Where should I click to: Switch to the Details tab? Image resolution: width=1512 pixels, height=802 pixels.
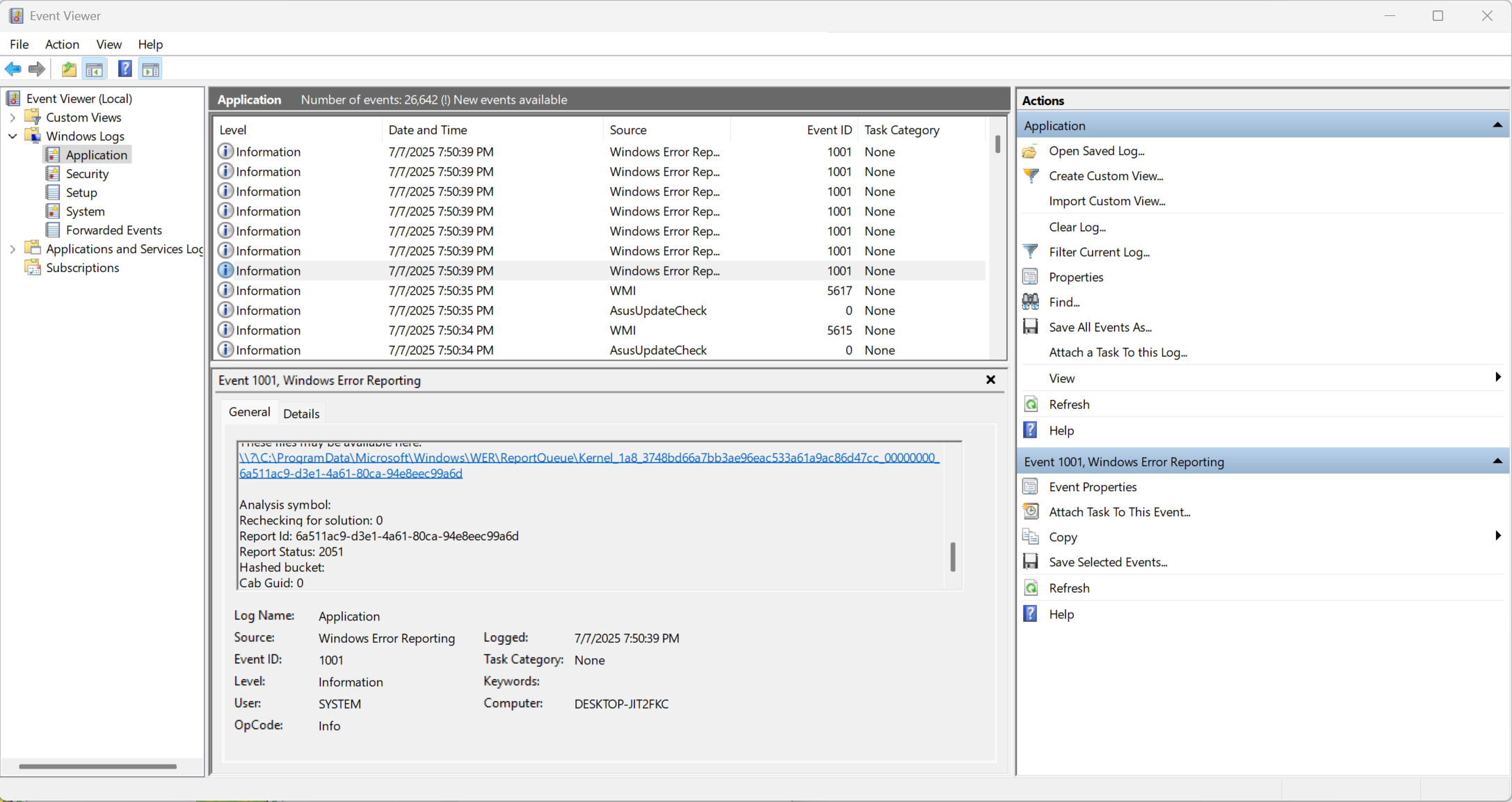pyautogui.click(x=301, y=413)
